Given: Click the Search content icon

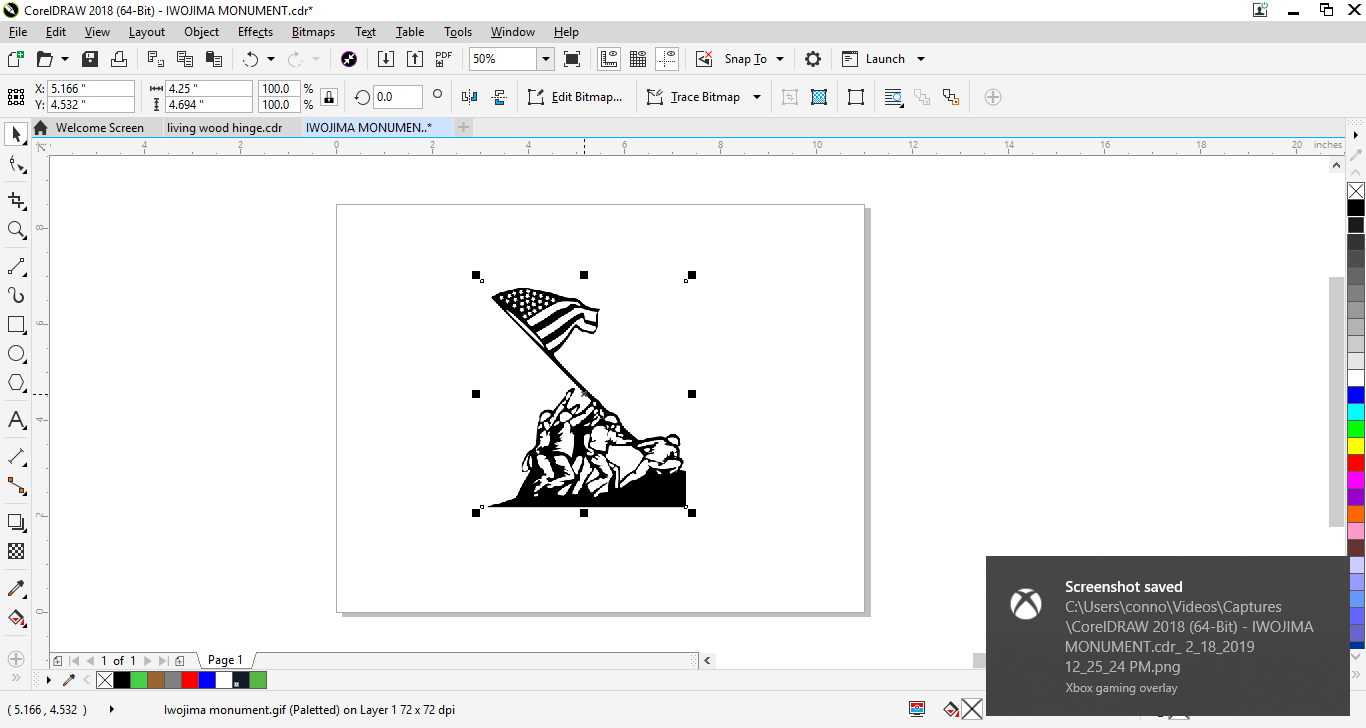Looking at the screenshot, I should (x=348, y=59).
